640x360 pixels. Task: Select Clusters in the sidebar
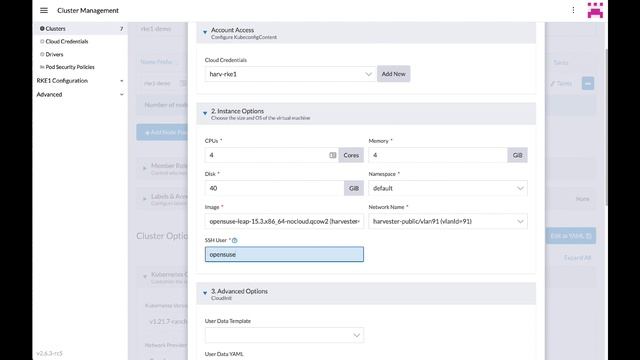point(56,29)
